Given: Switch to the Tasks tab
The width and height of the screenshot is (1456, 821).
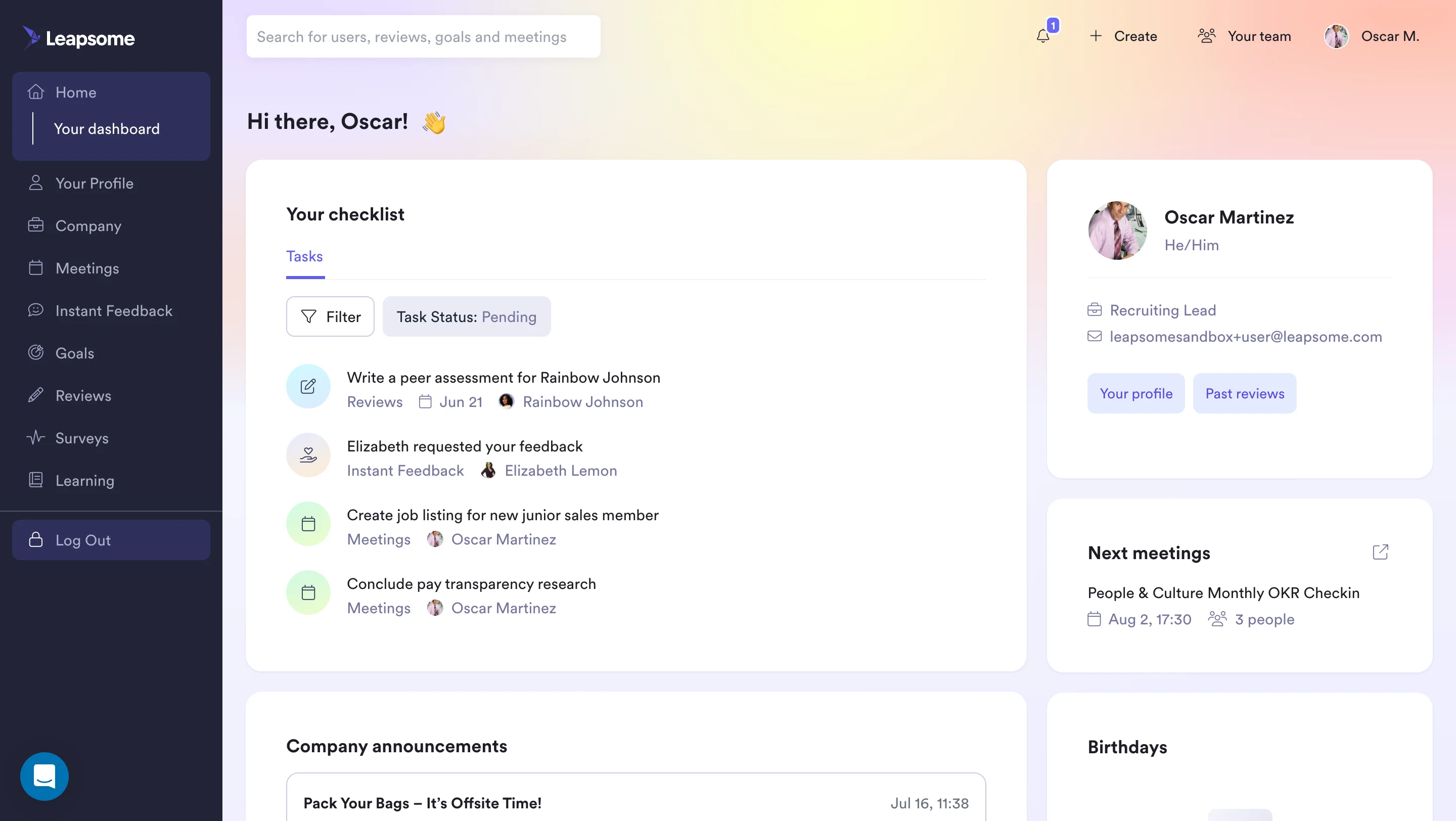Looking at the screenshot, I should click(x=305, y=256).
